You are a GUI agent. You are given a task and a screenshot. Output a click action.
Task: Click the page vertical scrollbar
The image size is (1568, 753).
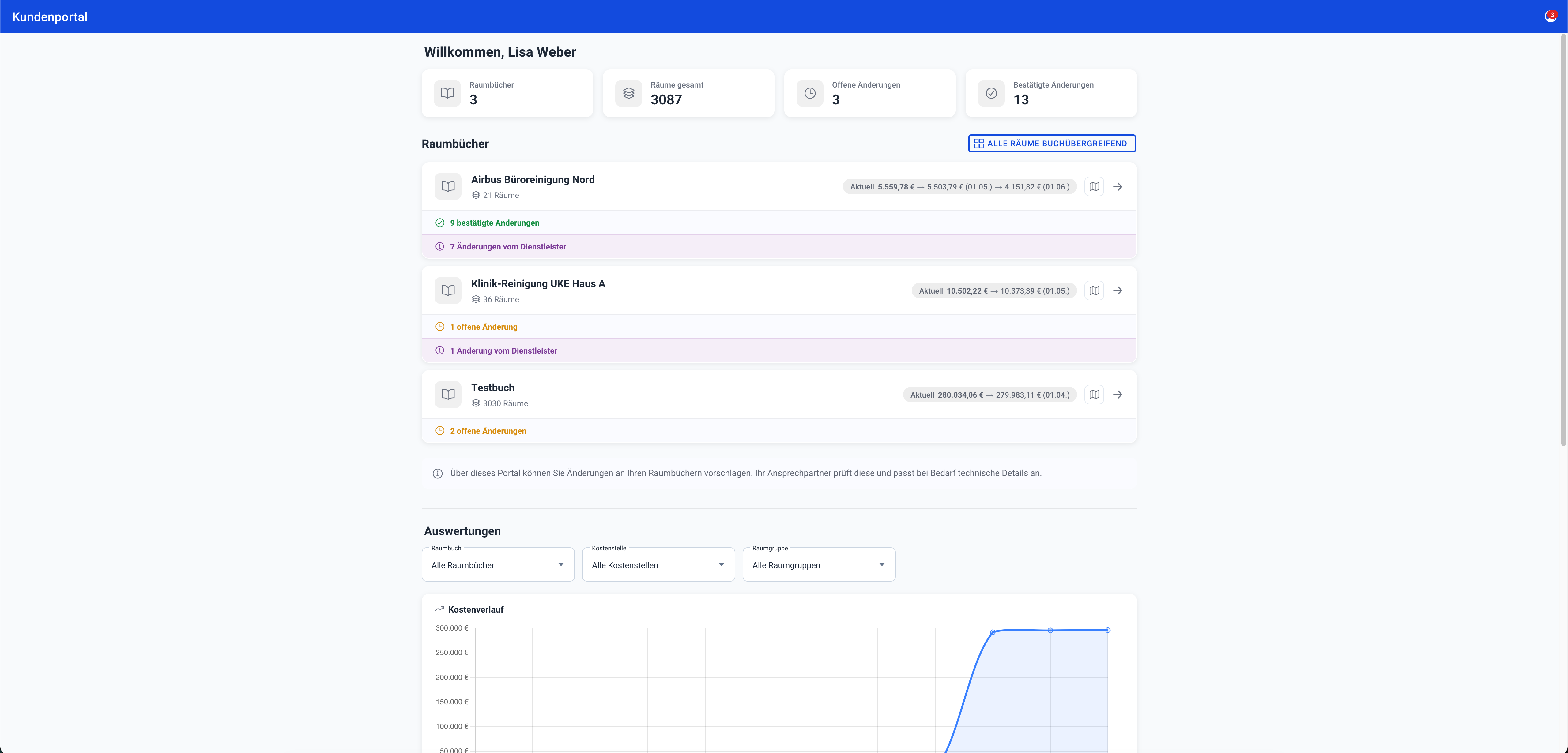(x=1563, y=241)
